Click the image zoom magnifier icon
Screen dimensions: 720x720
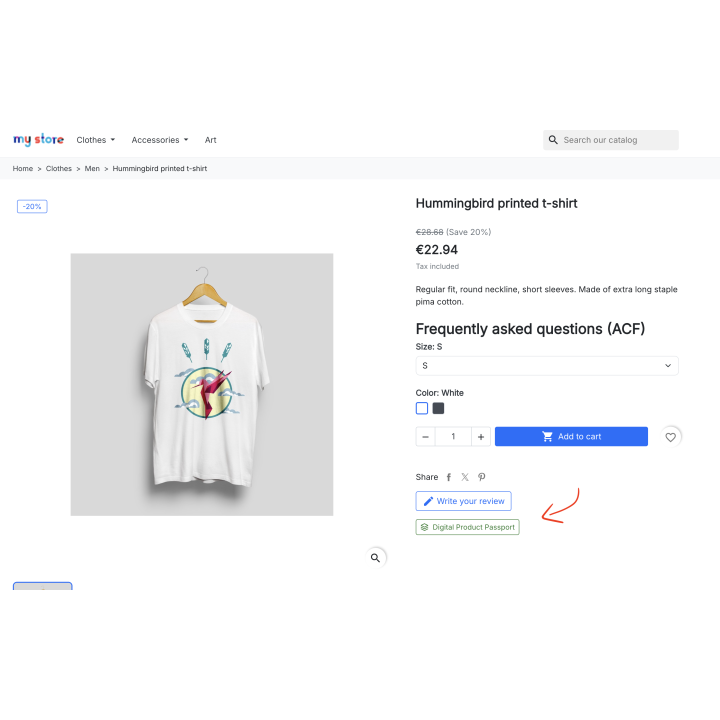point(375,558)
